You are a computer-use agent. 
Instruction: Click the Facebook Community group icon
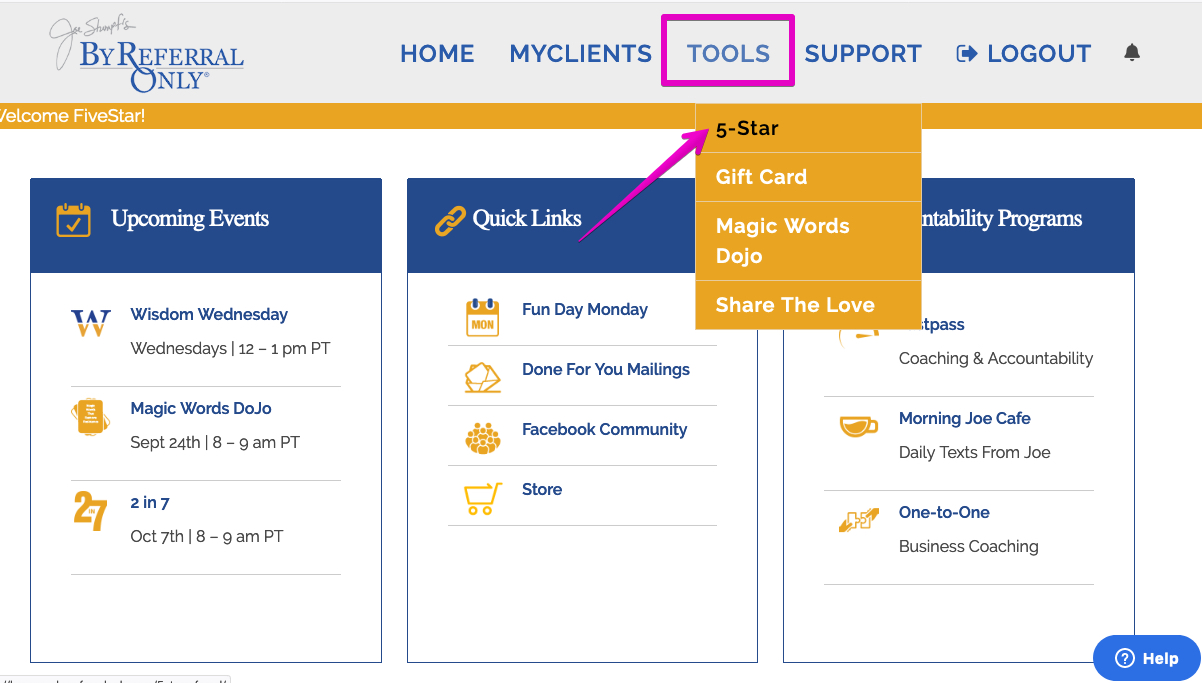coord(483,437)
